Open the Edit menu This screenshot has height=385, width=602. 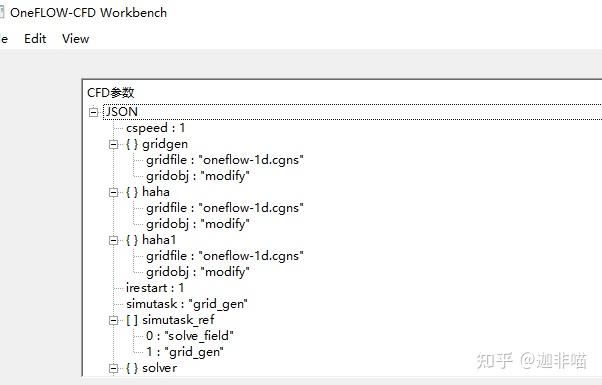point(35,39)
